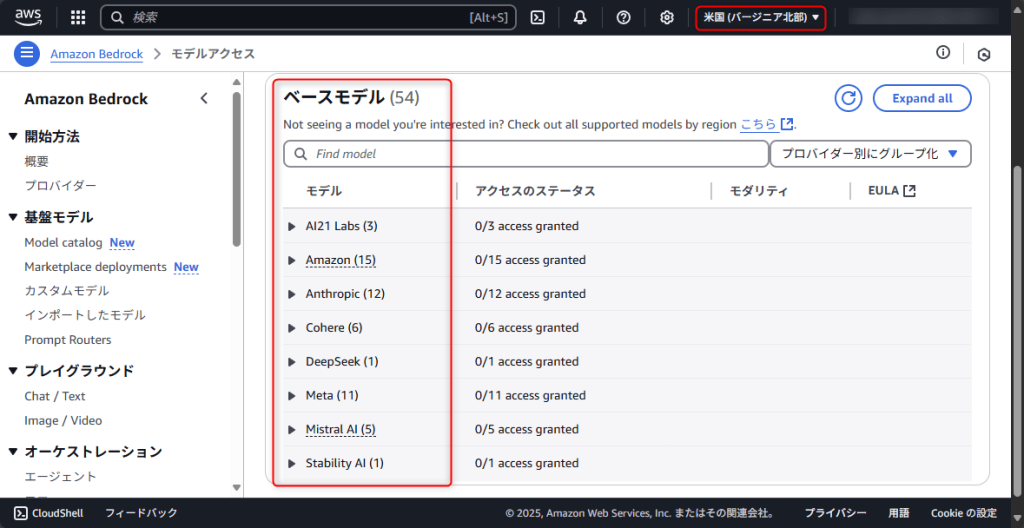1024x528 pixels.
Task: Open the 用語 footer link
Action: pos(899,513)
